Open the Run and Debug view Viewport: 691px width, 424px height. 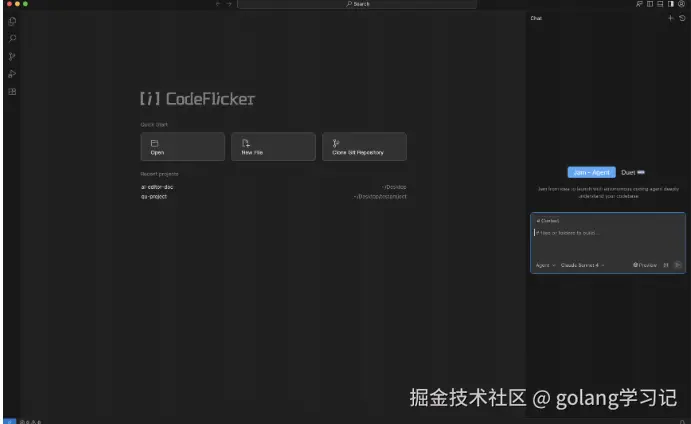click(12, 74)
